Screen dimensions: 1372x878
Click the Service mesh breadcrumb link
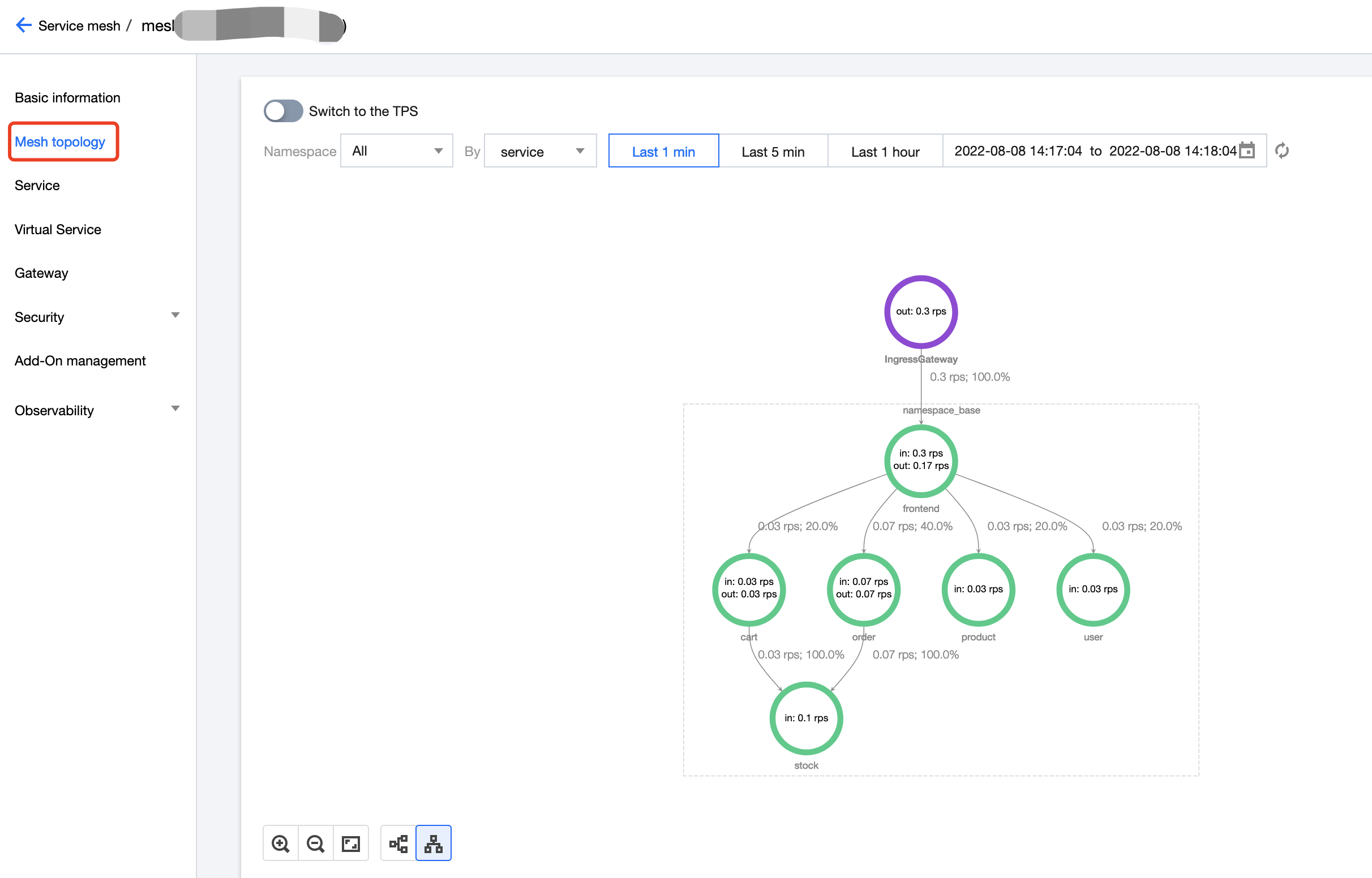click(79, 25)
